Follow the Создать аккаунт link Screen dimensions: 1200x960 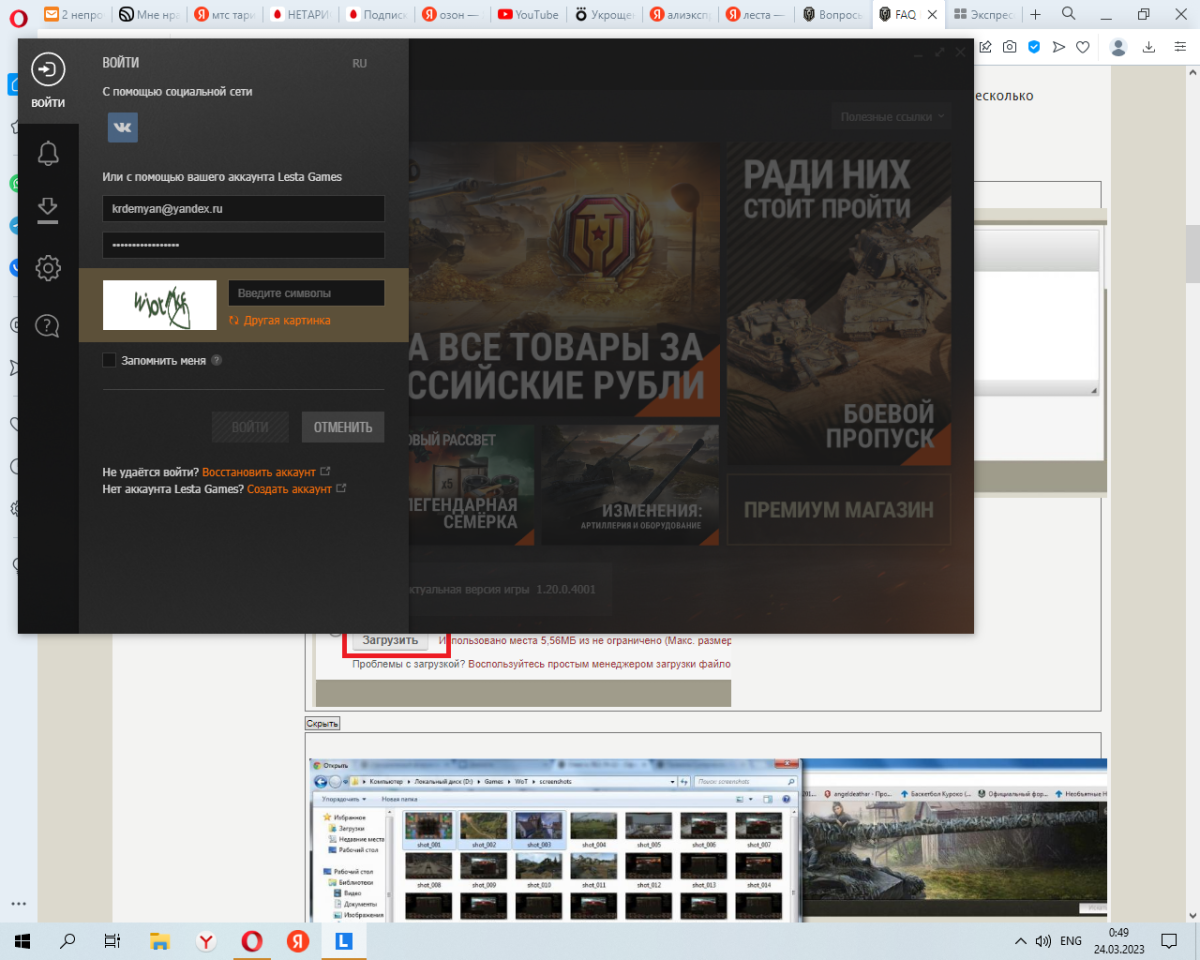[289, 489]
